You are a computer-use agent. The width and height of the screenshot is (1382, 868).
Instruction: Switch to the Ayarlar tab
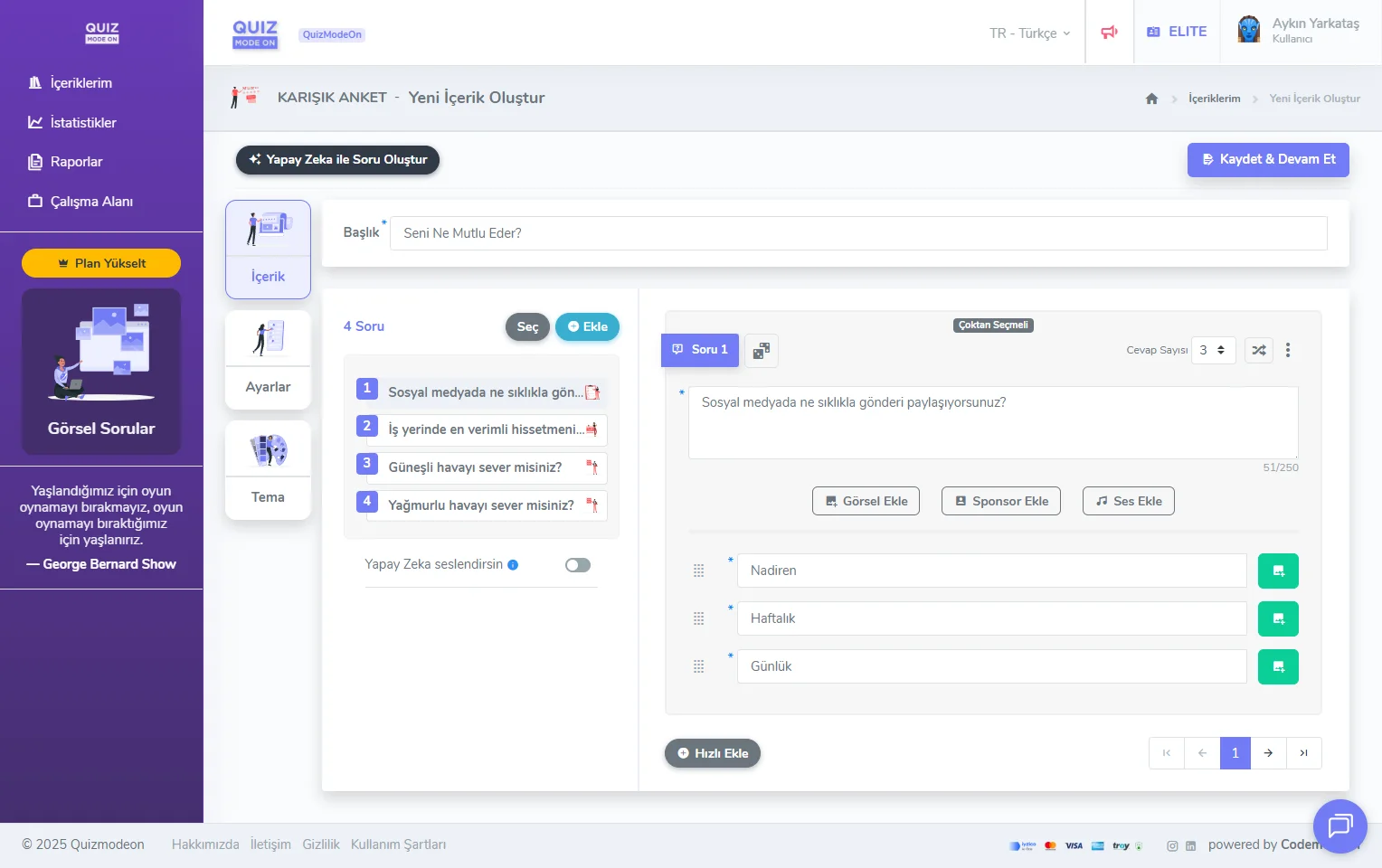click(x=268, y=360)
